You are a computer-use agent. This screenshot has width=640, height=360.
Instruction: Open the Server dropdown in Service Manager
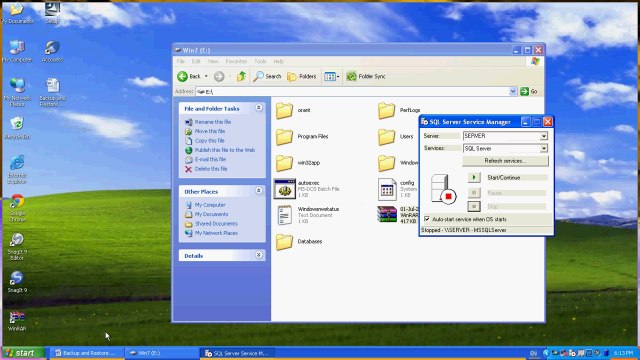pos(543,136)
